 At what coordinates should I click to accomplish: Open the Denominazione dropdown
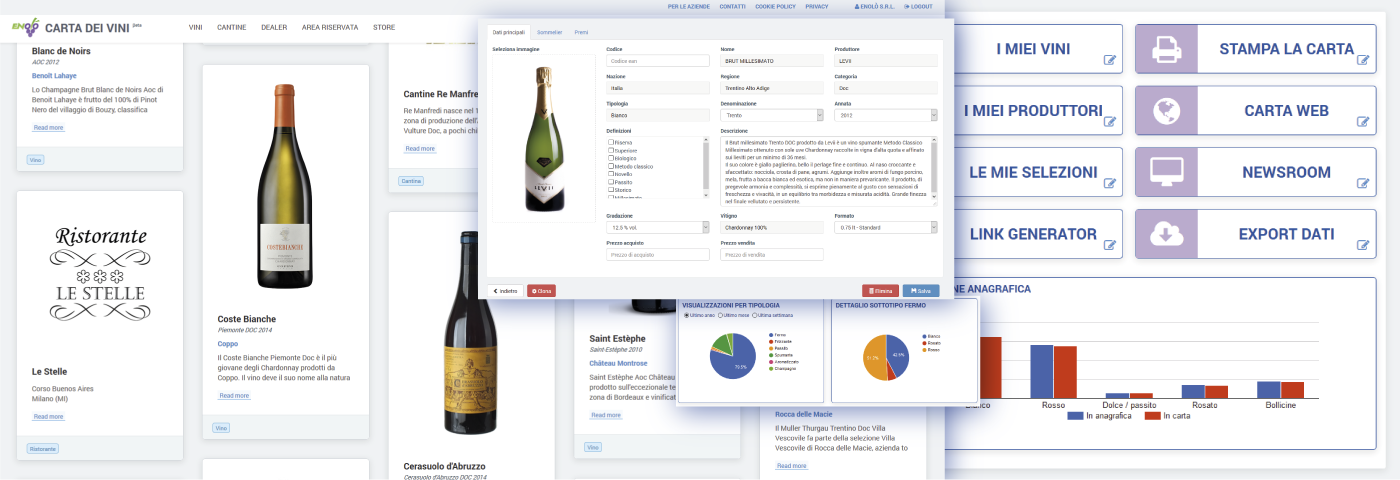(x=772, y=115)
